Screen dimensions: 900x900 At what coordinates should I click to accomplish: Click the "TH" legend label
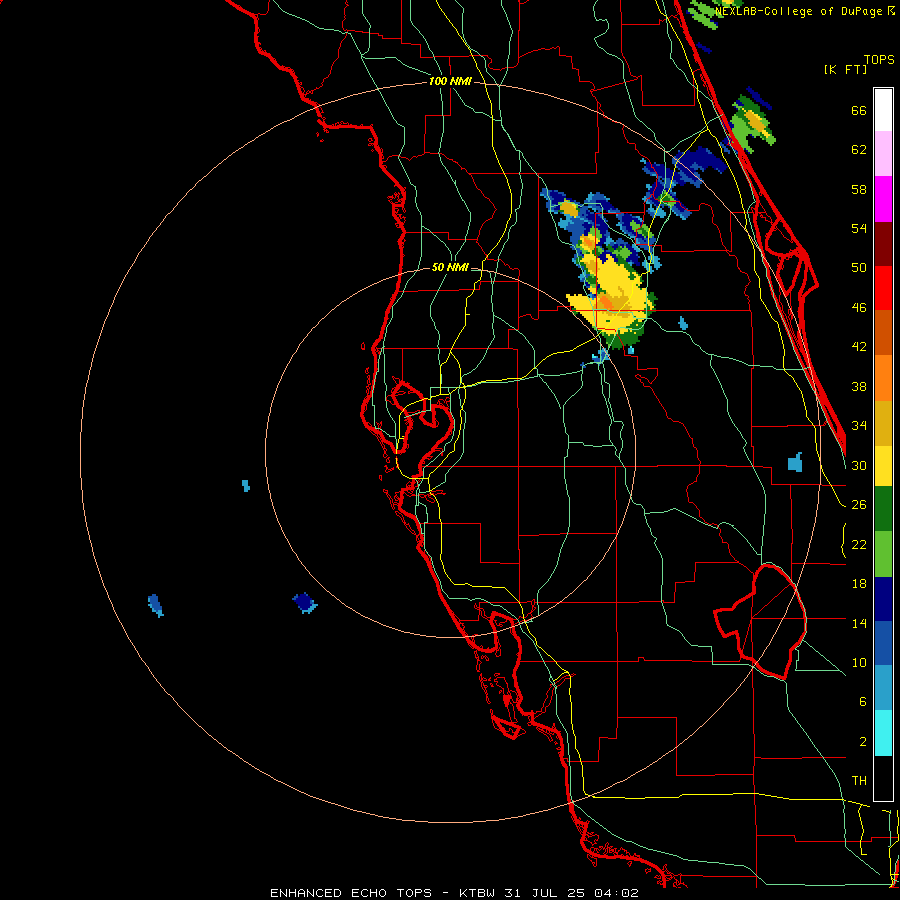[859, 781]
